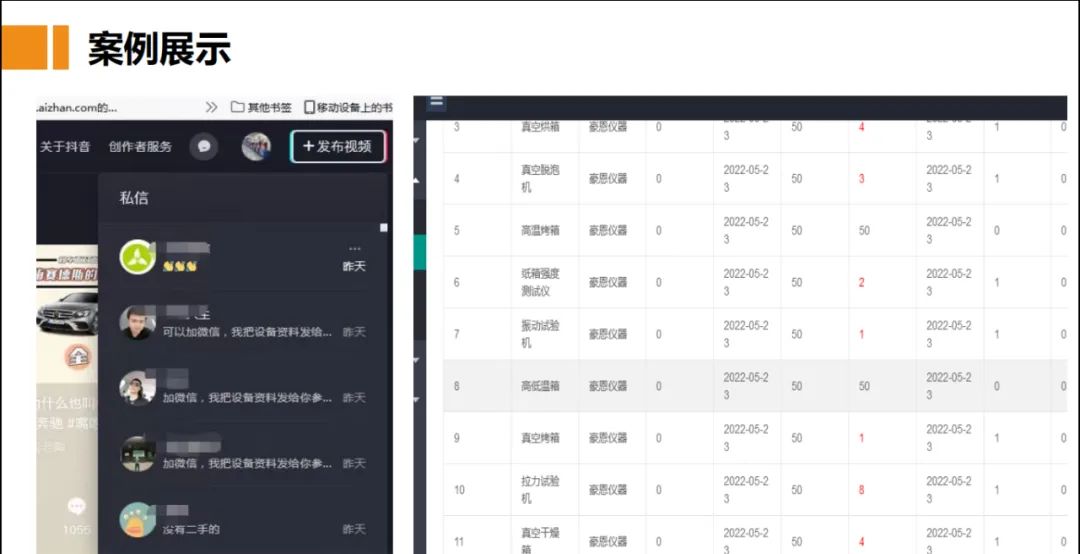Open 移动设备上的书签 bookmark folder
1080x554 pixels.
349,107
